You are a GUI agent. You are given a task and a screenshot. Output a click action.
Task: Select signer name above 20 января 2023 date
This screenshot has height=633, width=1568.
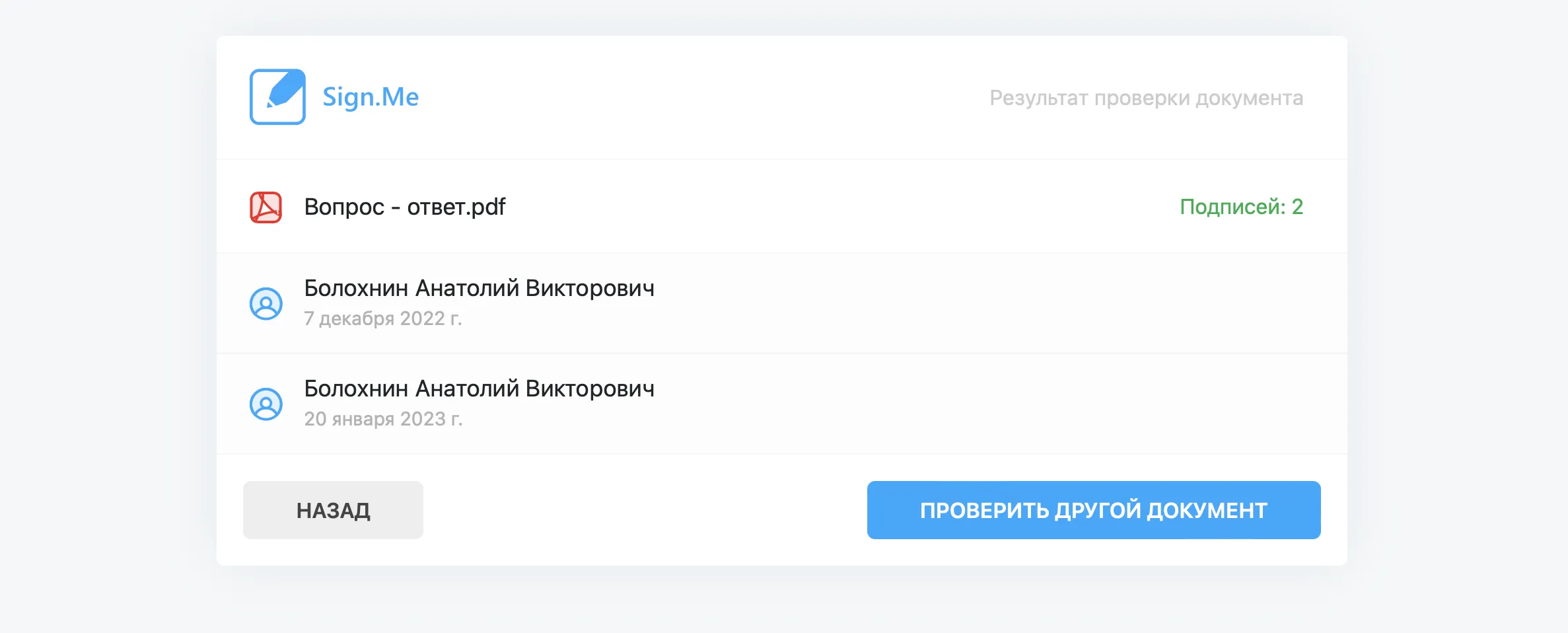(x=480, y=389)
